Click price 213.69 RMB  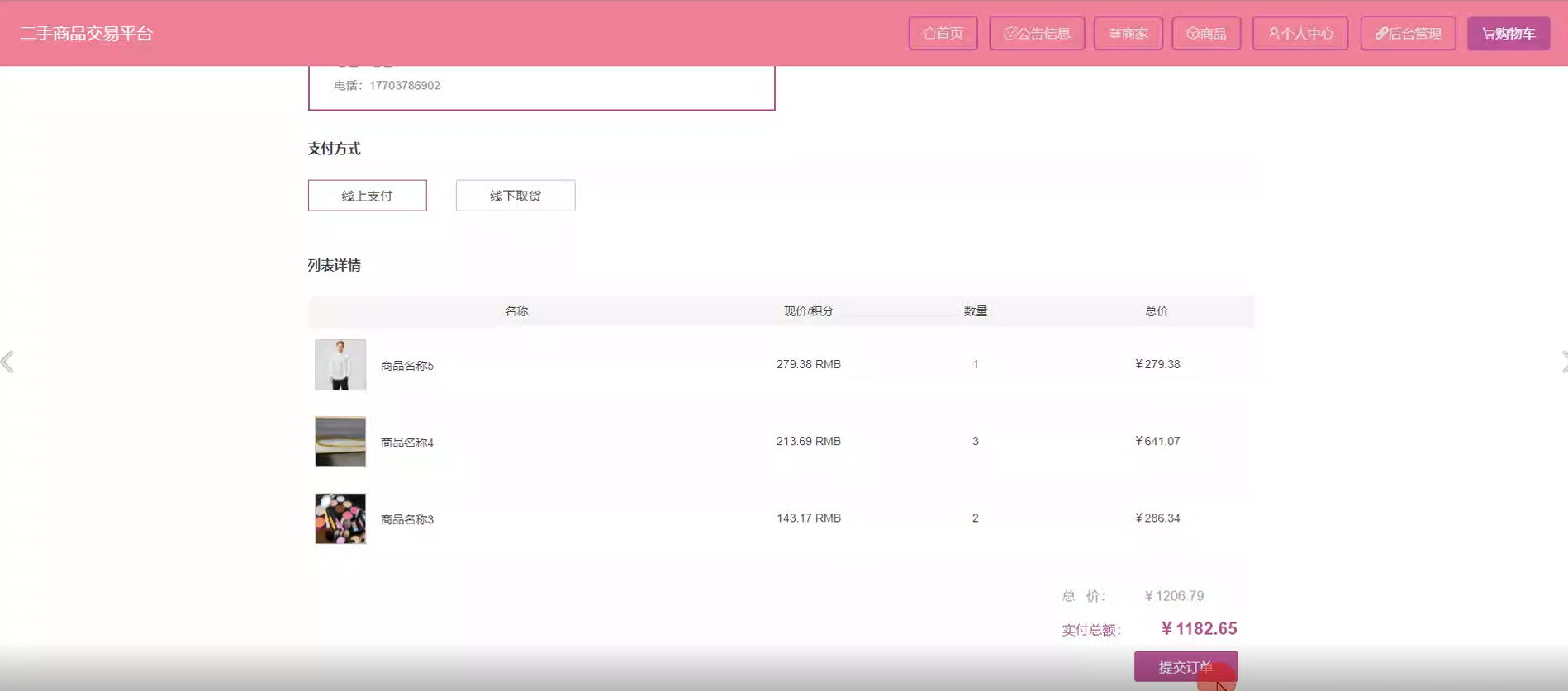(808, 441)
